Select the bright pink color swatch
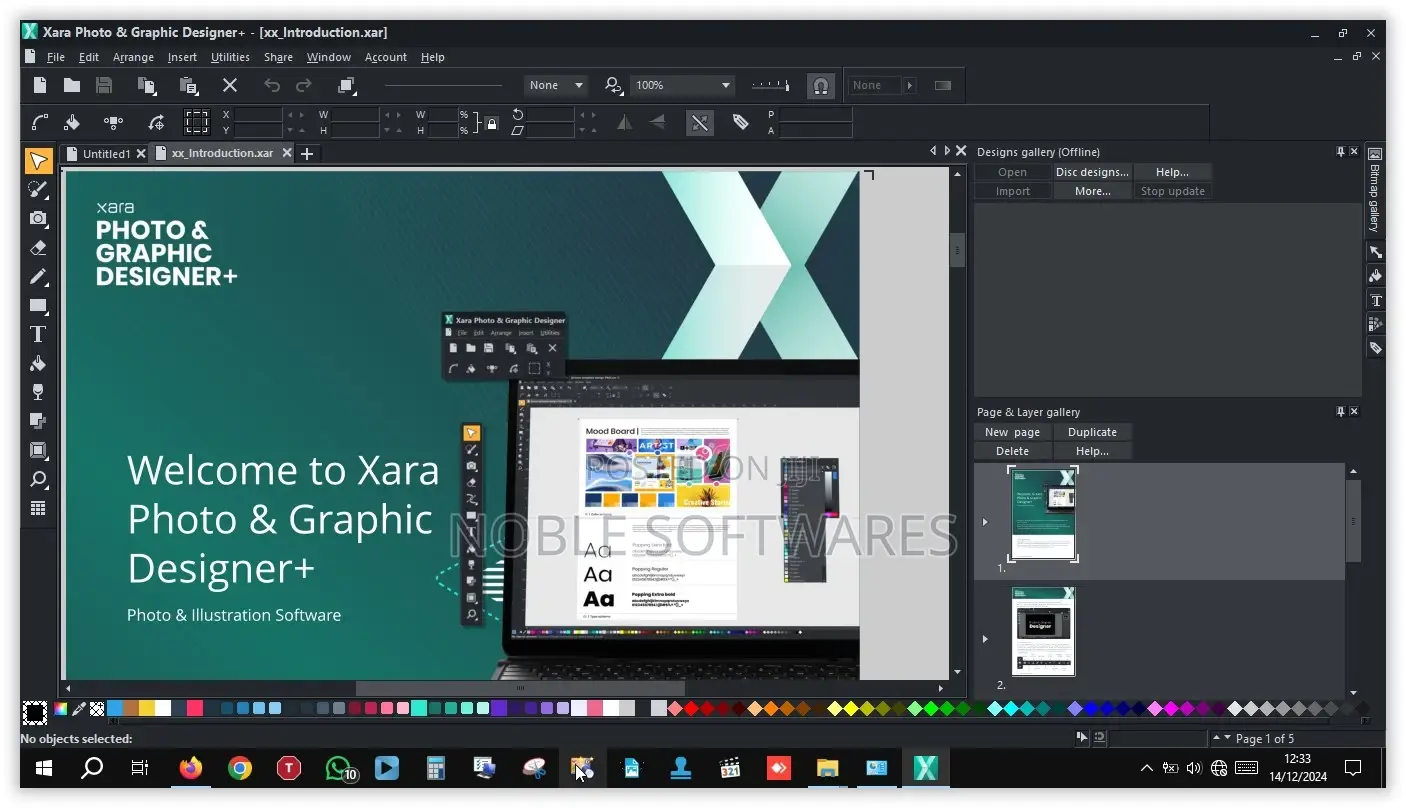The height and width of the screenshot is (808, 1406). point(195,708)
